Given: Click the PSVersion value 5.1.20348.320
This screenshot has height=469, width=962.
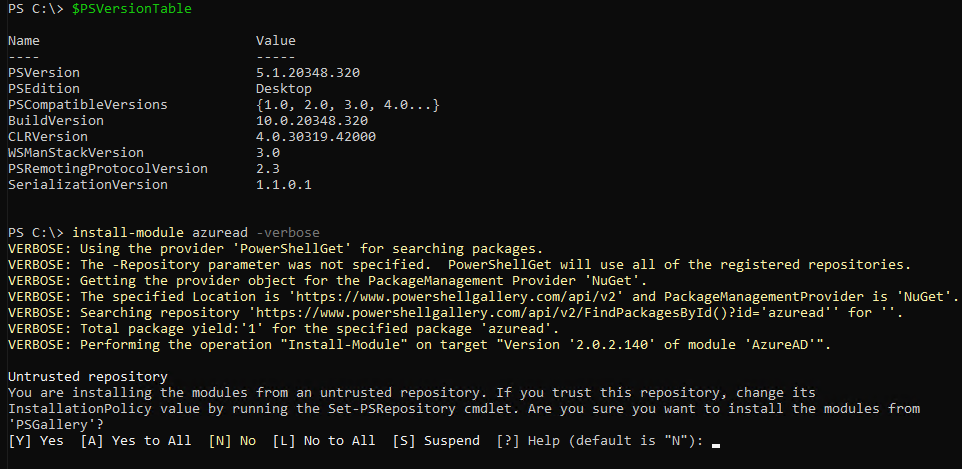Looking at the screenshot, I should (x=308, y=73).
